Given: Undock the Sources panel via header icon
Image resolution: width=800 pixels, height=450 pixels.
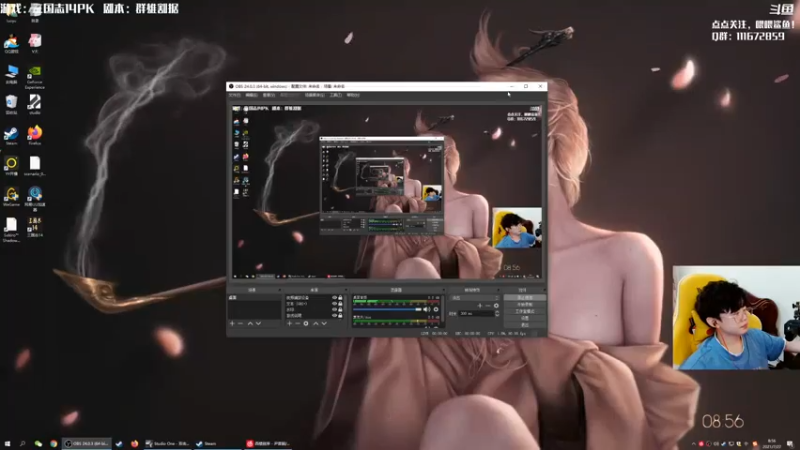Looking at the screenshot, I should click(x=345, y=290).
